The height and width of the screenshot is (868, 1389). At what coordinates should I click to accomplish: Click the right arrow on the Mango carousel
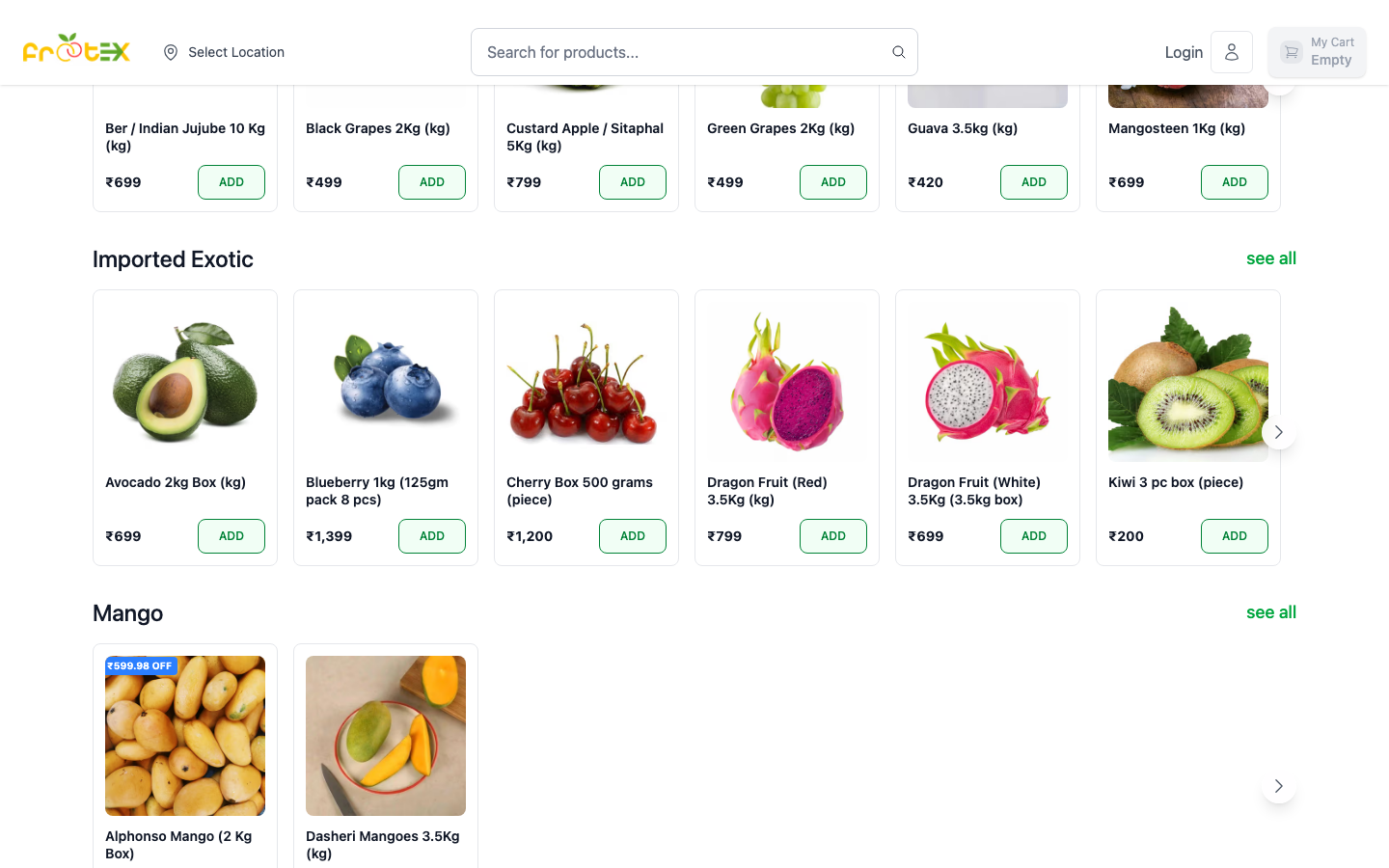pyautogui.click(x=1278, y=786)
